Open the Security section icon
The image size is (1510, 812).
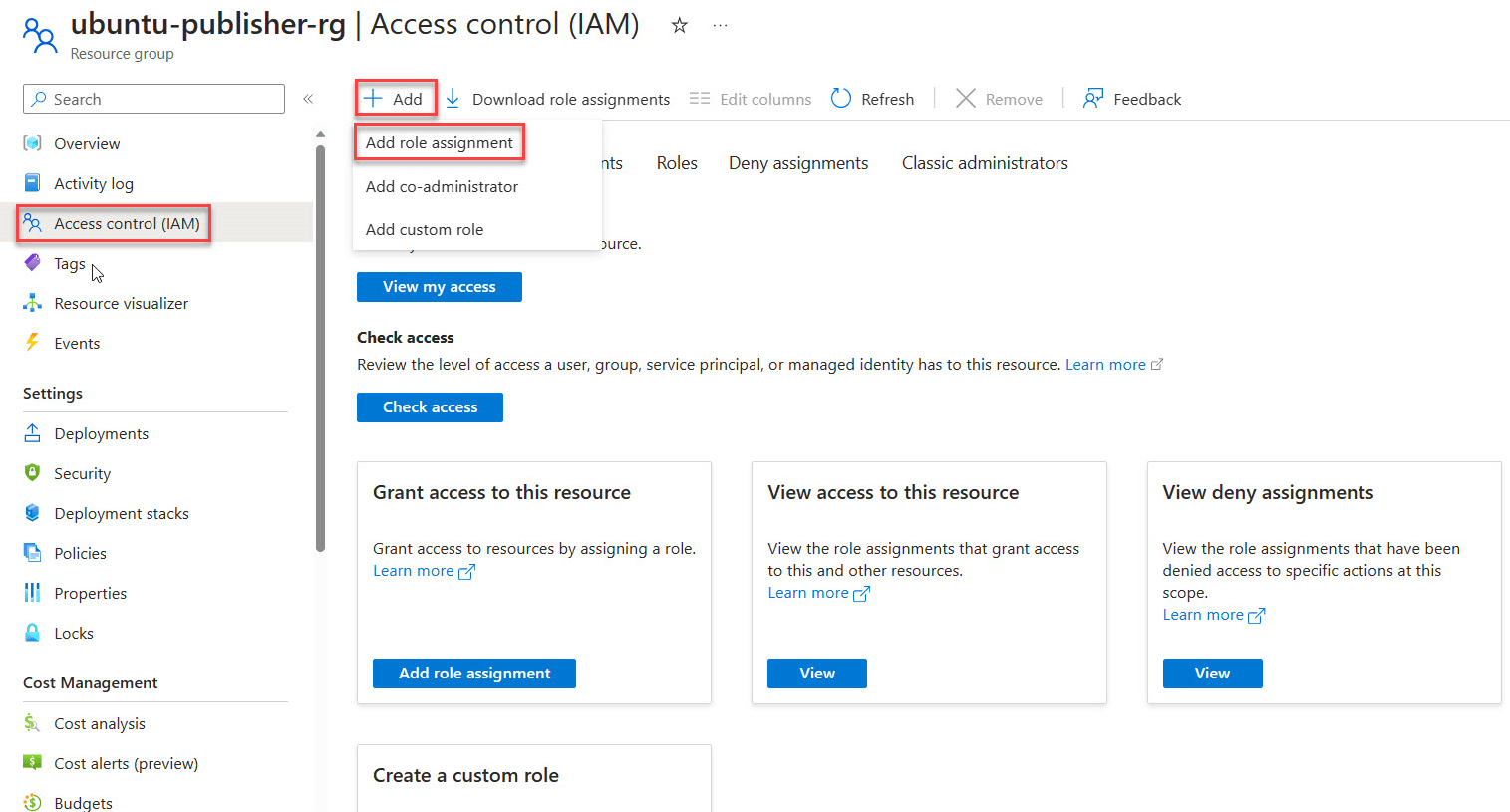[x=32, y=473]
